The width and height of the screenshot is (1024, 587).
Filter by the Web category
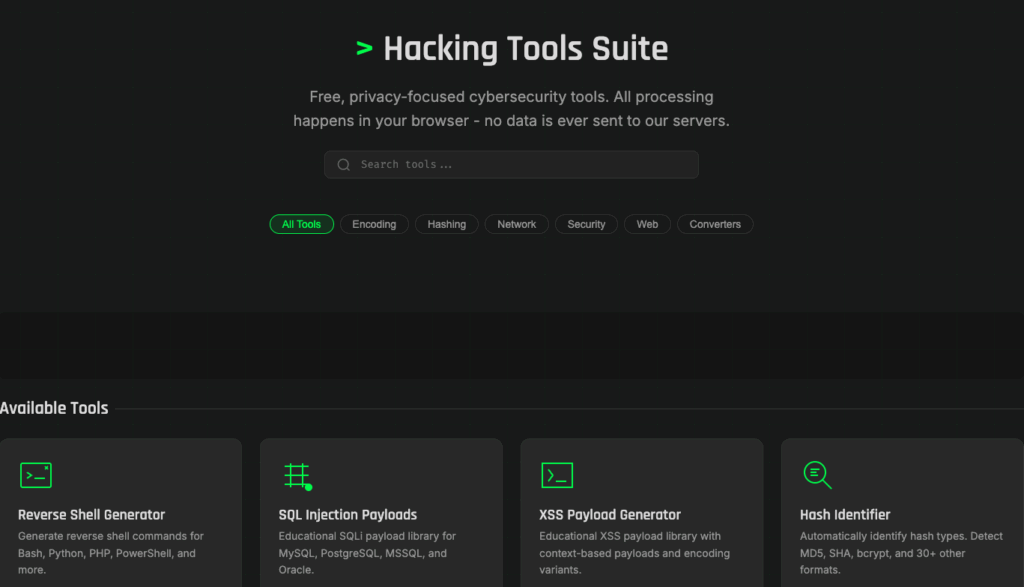coord(648,224)
